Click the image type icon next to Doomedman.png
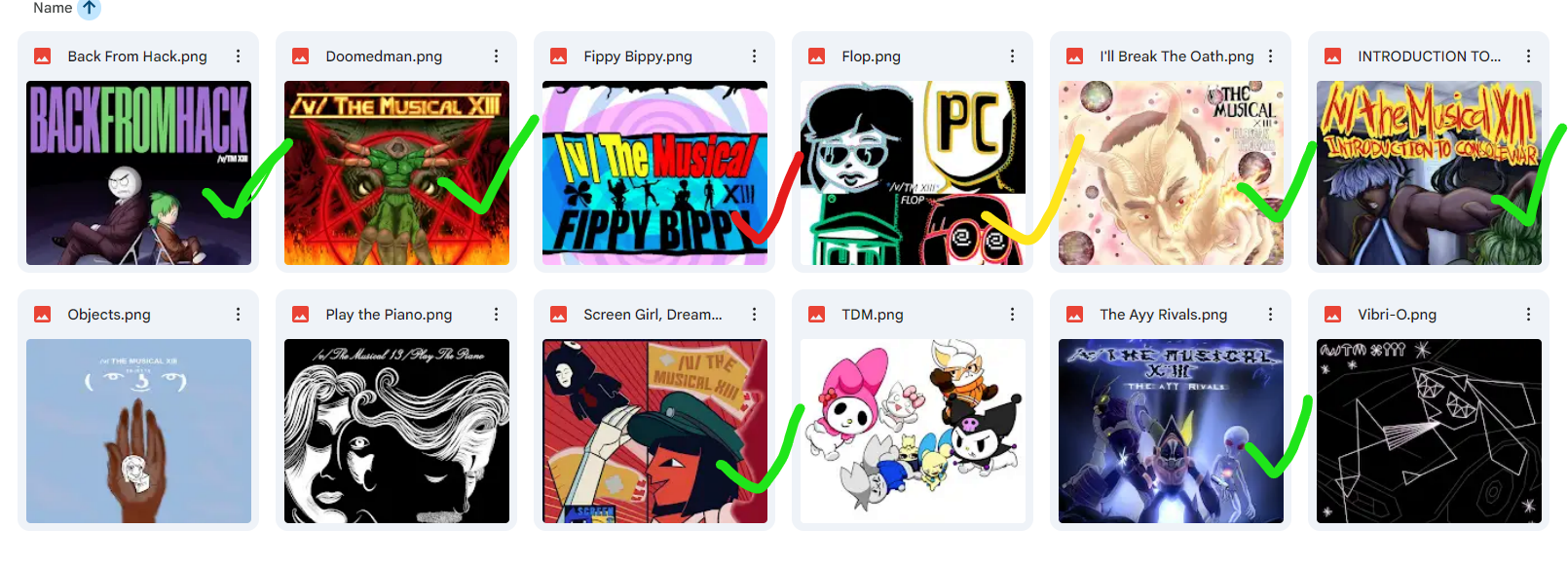This screenshot has width=1568, height=567. 301,57
